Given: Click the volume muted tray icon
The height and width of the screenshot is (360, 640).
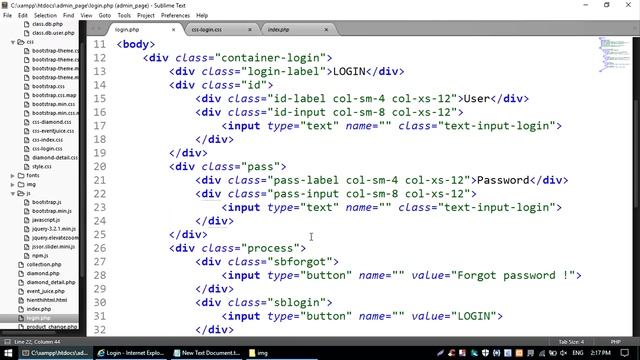Looking at the screenshot, I should pyautogui.click(x=564, y=353).
